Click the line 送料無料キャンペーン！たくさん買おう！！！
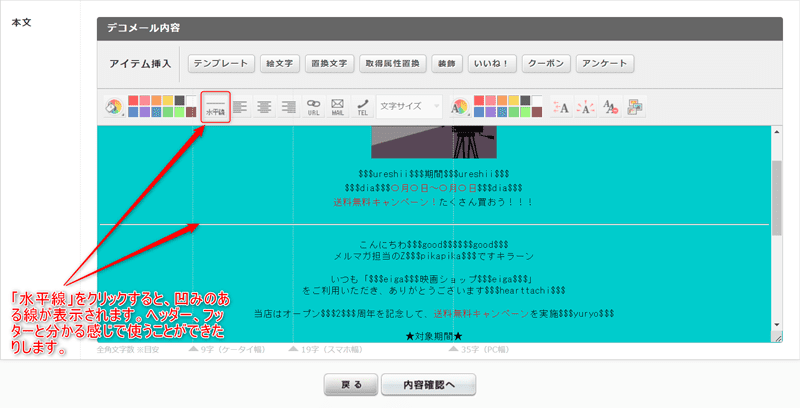Screen dimensions: 800x408 pyautogui.click(x=434, y=202)
